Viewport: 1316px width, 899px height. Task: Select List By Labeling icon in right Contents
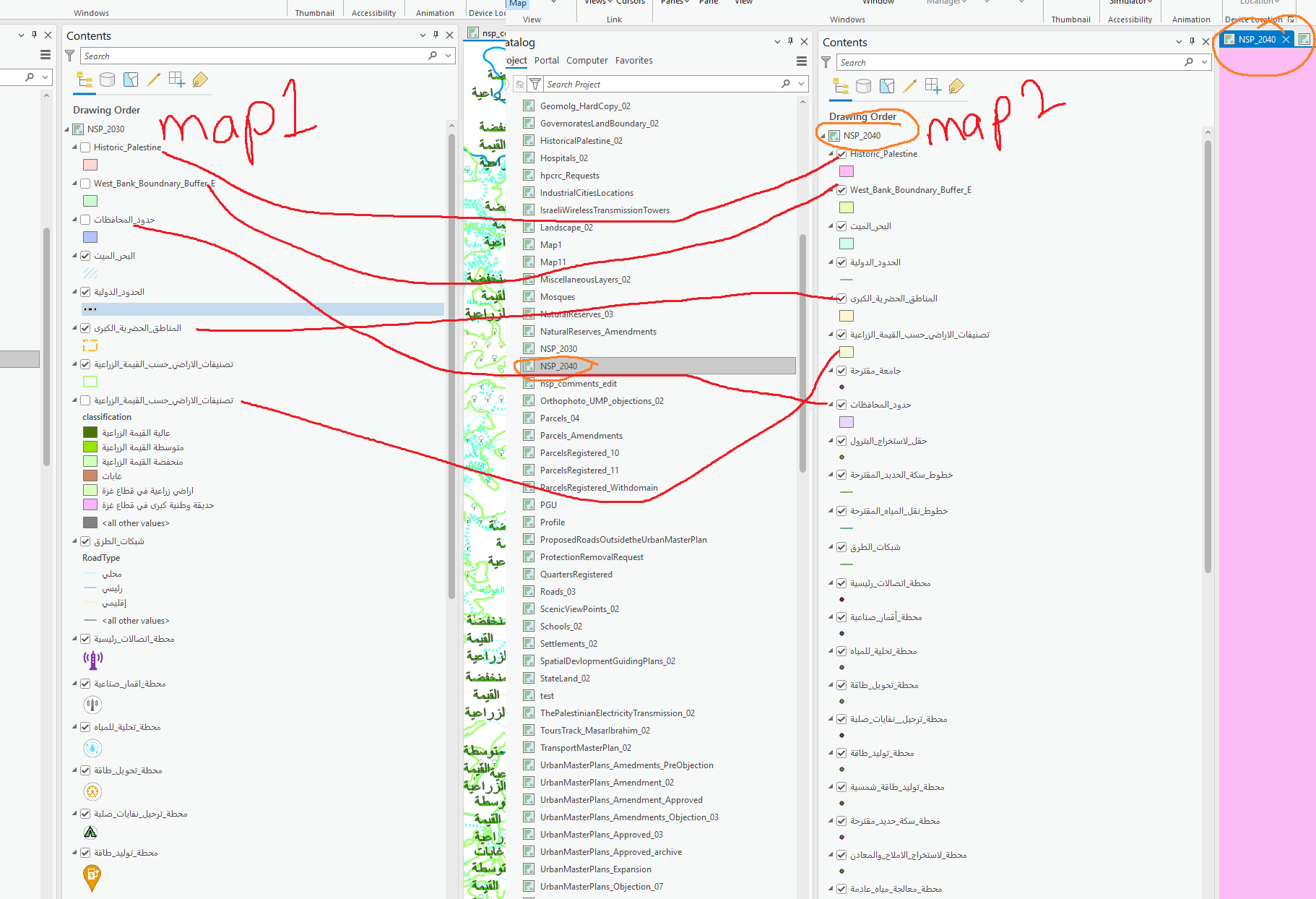956,87
